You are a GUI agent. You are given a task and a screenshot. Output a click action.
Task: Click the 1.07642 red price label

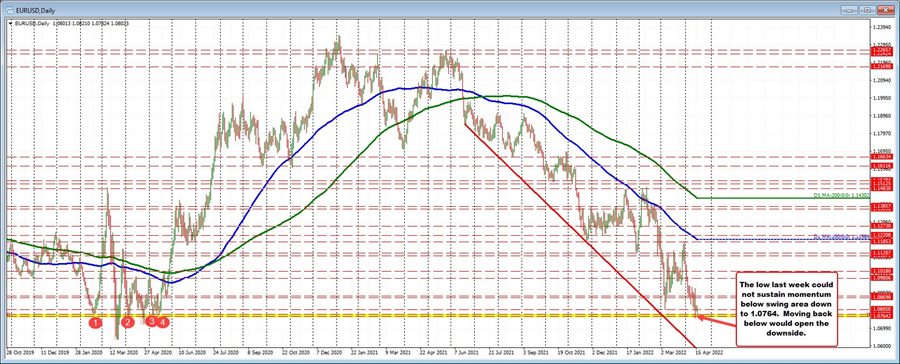882,315
